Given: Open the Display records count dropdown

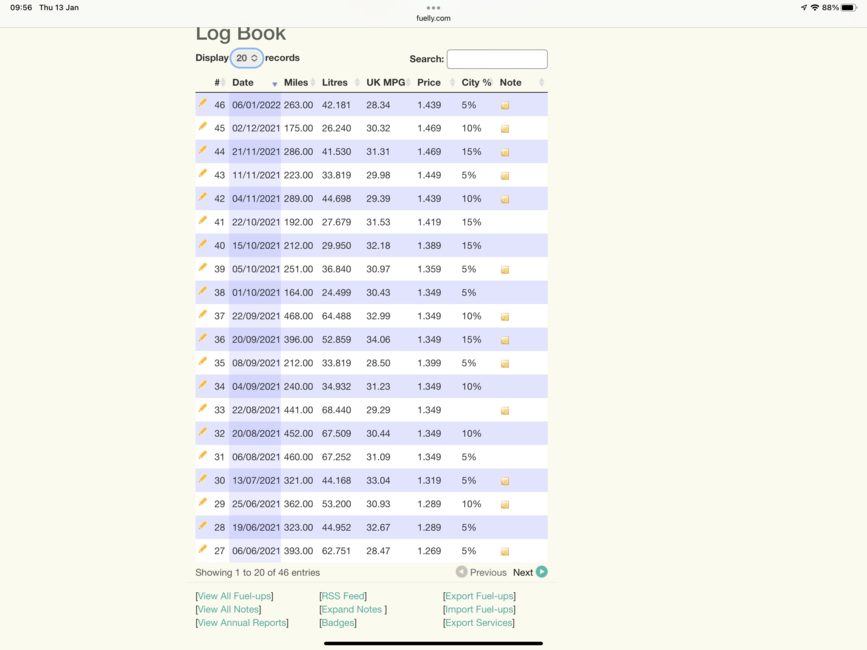Looking at the screenshot, I should click(247, 58).
